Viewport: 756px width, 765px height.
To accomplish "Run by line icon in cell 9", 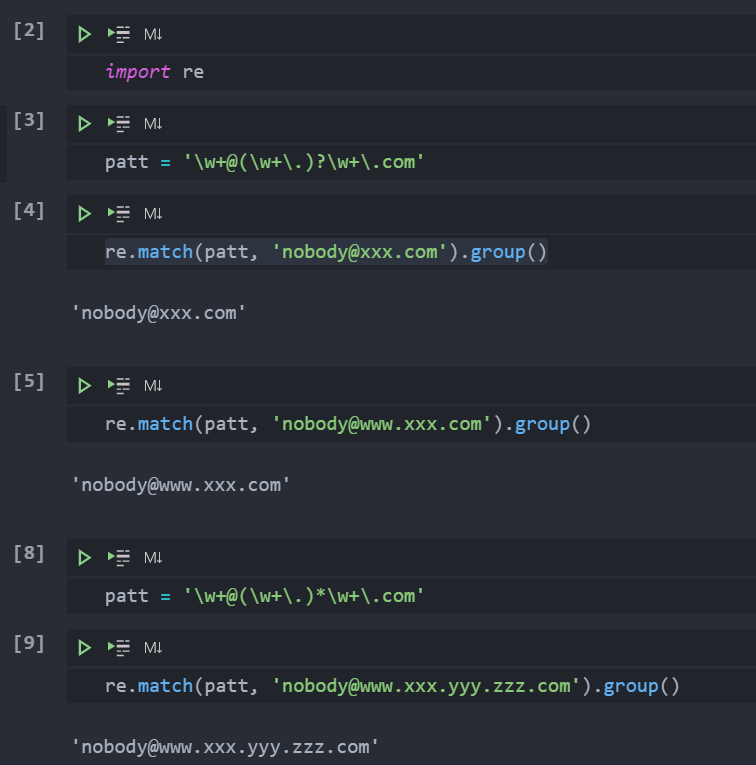I will tap(119, 648).
